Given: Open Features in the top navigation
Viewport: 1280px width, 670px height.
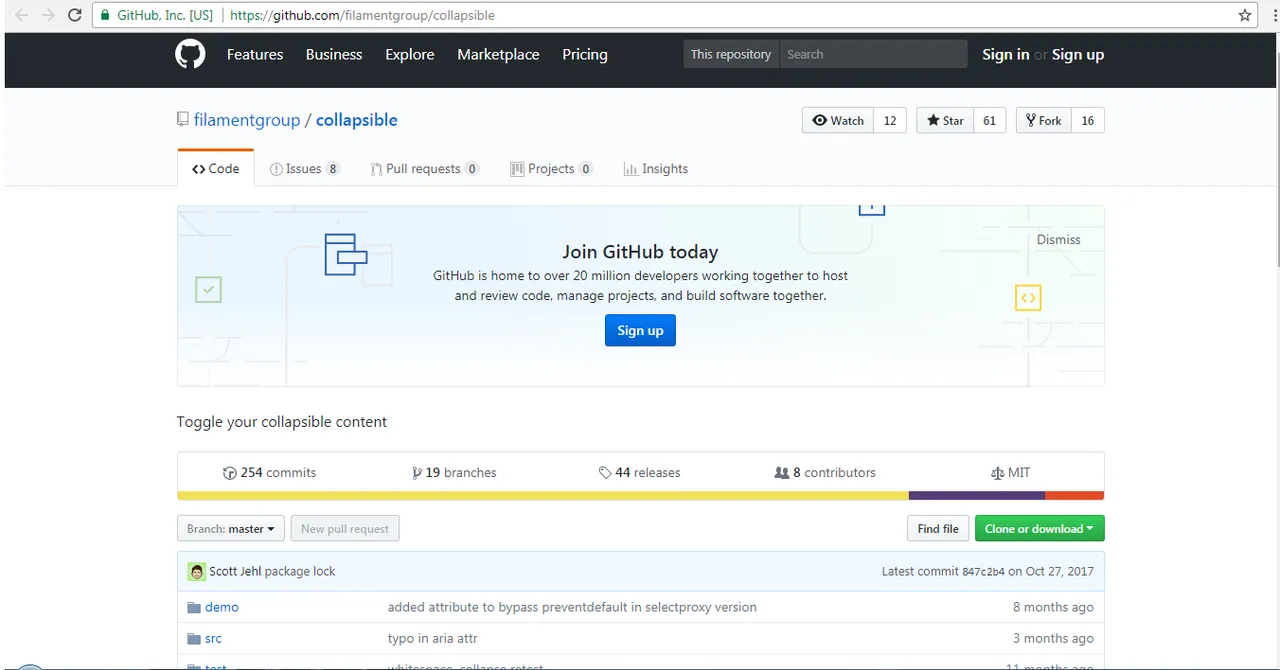Looking at the screenshot, I should tap(255, 54).
